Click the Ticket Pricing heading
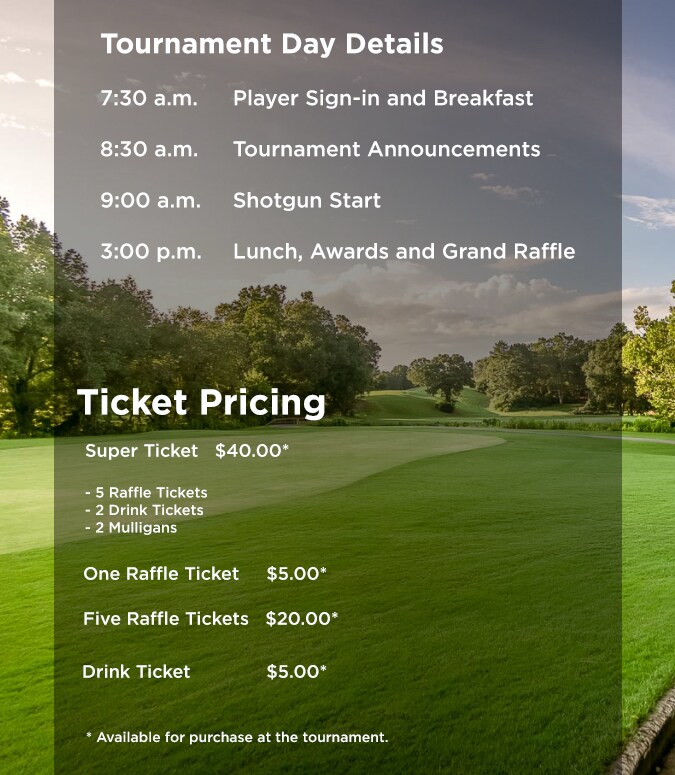Image resolution: width=675 pixels, height=775 pixels. coord(201,403)
